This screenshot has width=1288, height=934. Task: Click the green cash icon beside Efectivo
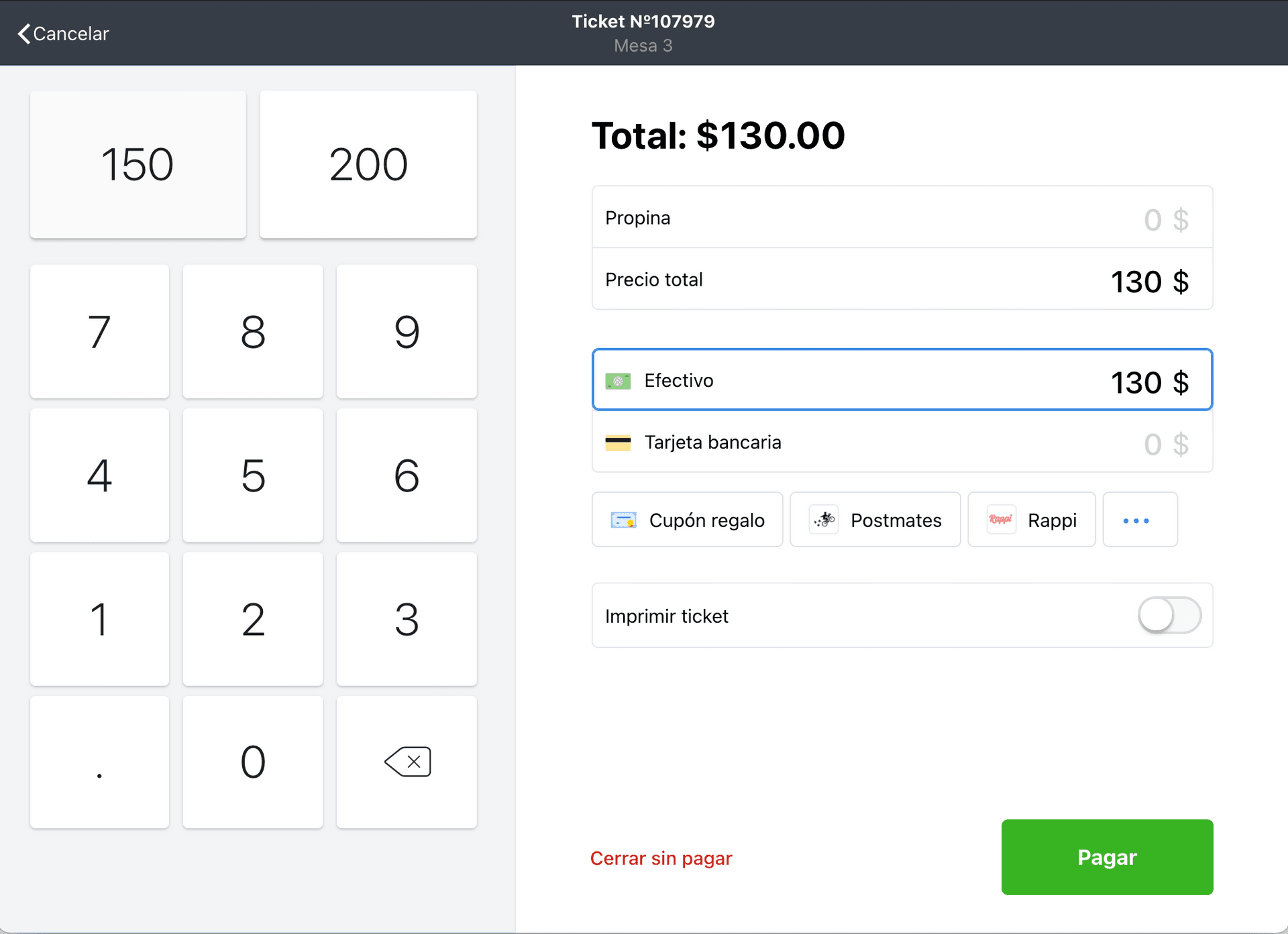(x=618, y=381)
